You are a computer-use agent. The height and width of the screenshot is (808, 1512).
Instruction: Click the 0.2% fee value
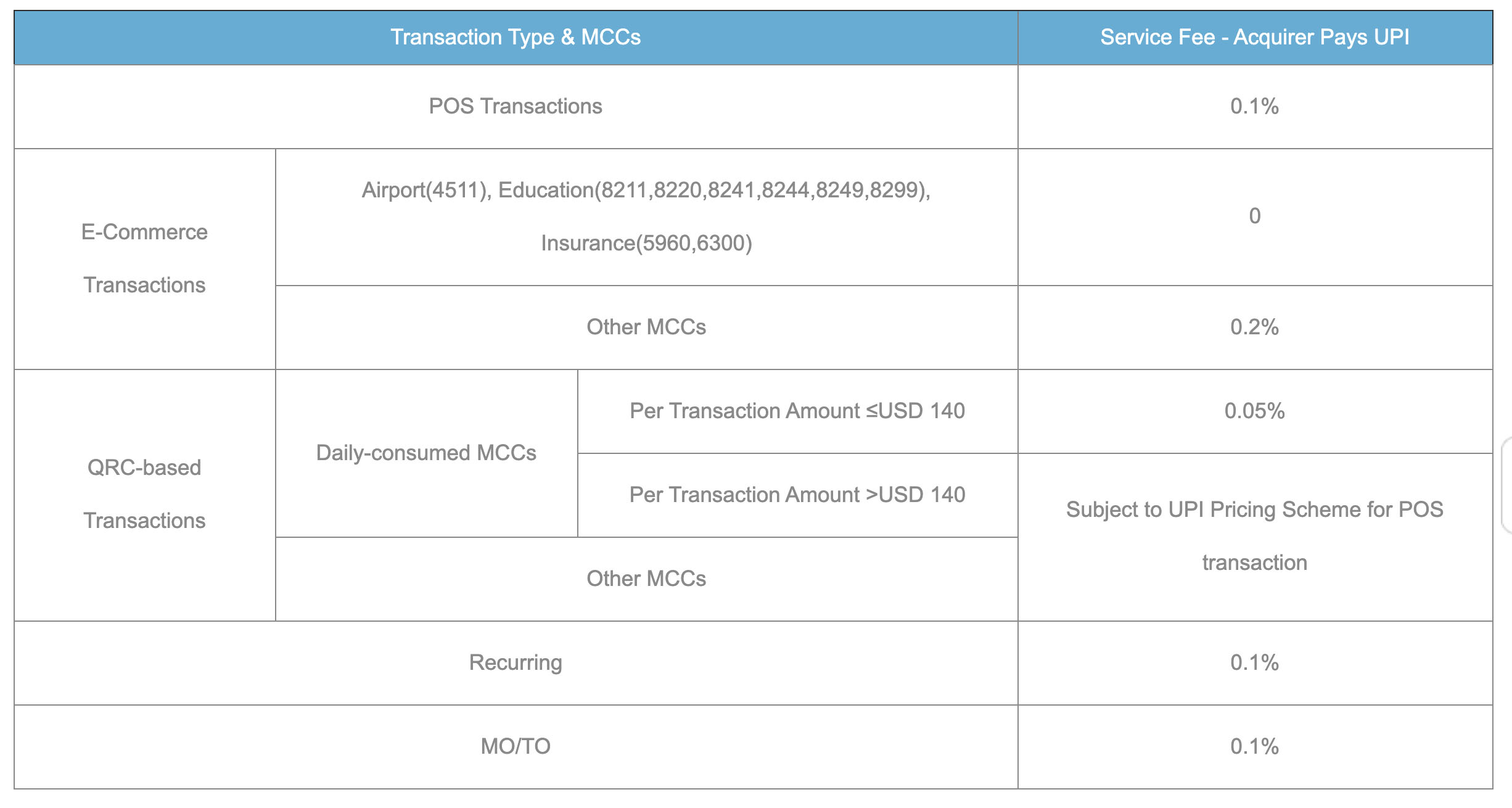pyautogui.click(x=1255, y=327)
